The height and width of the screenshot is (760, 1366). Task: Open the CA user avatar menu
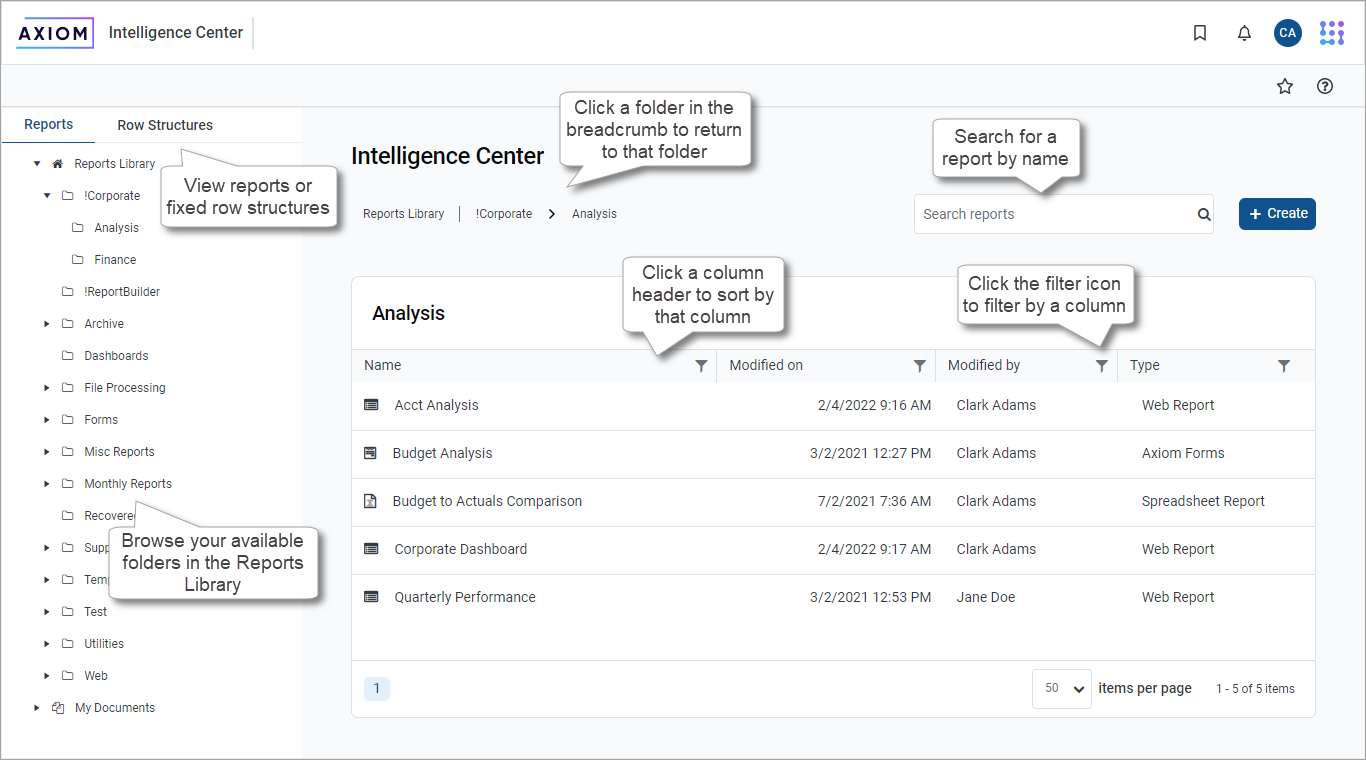(x=1287, y=33)
